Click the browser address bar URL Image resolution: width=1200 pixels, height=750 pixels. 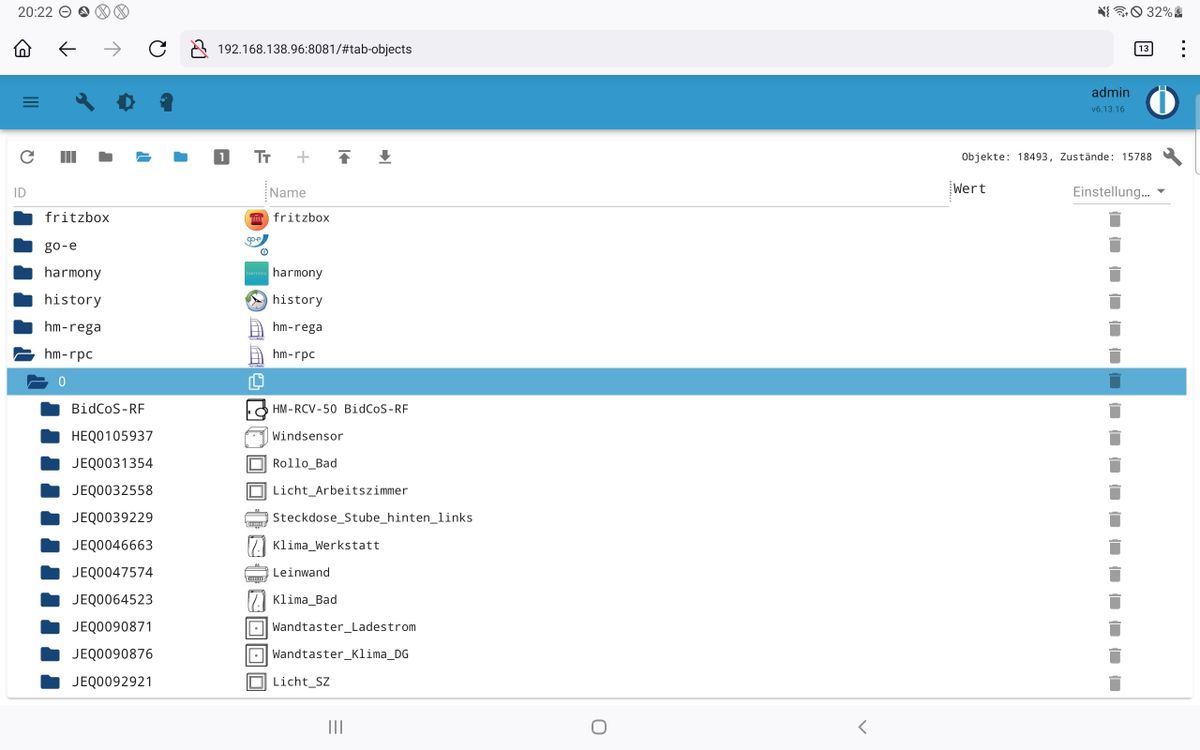(314, 48)
